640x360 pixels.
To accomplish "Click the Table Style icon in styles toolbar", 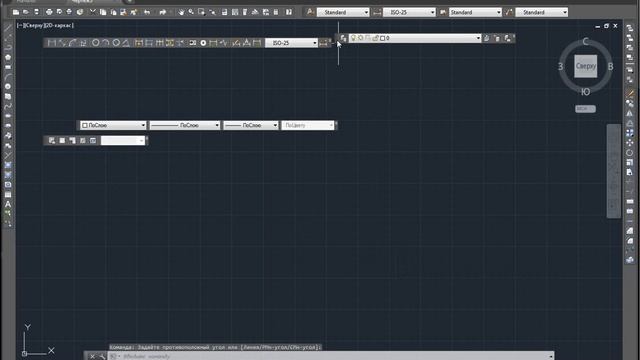I will click(x=443, y=12).
